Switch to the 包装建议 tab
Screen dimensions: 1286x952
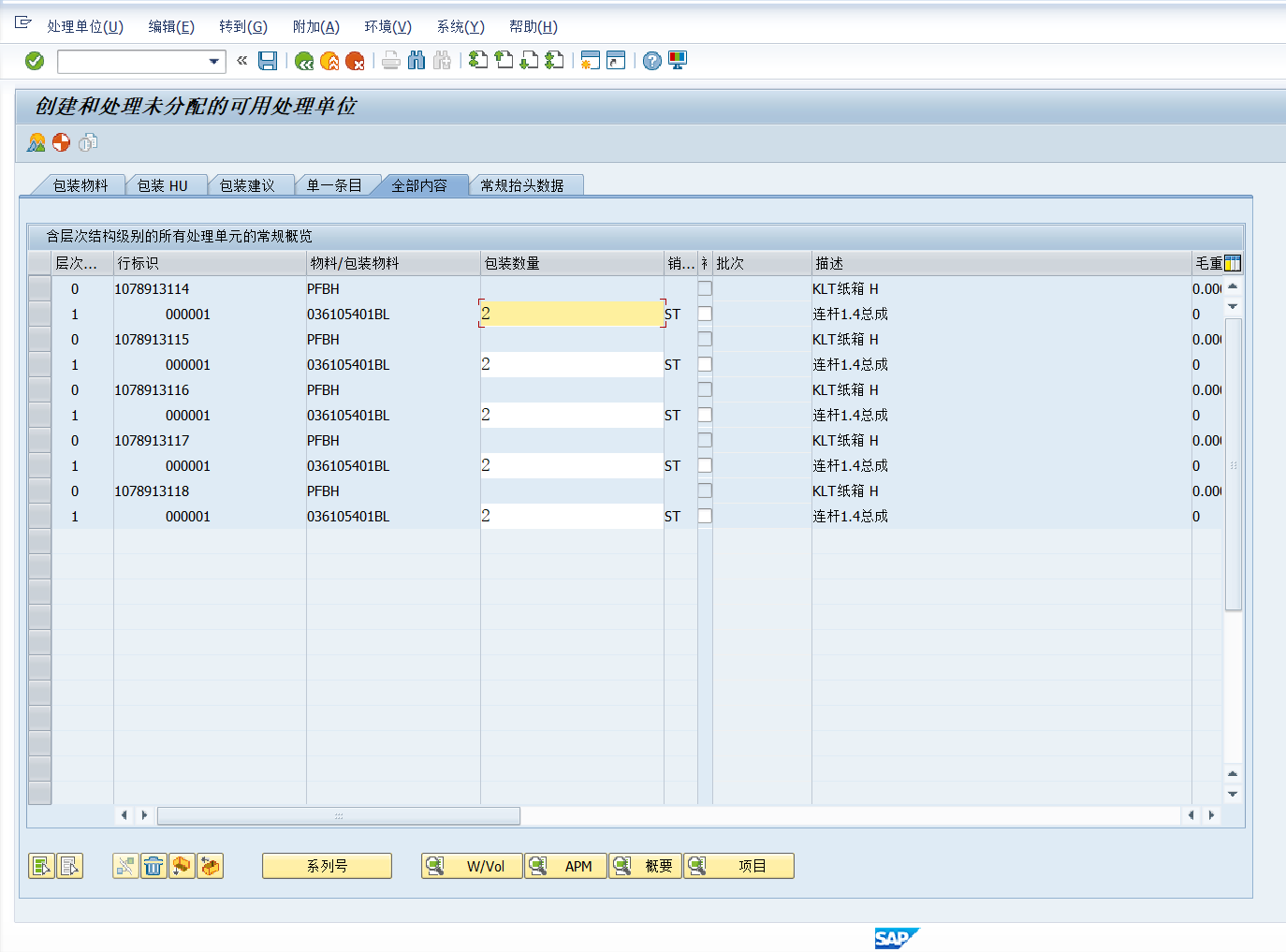(247, 185)
